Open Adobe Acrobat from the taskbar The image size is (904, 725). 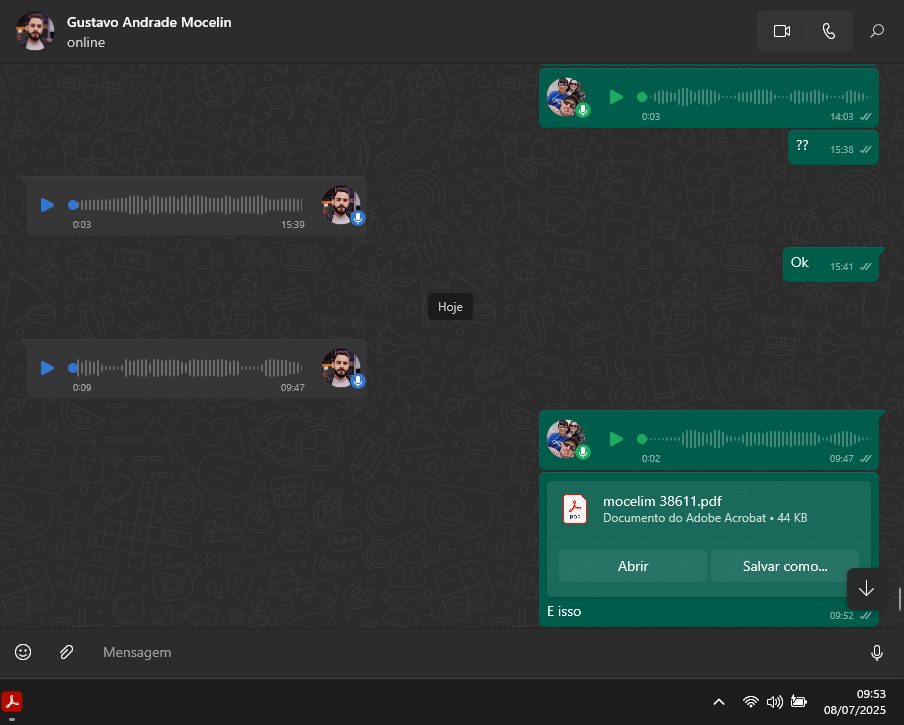pyautogui.click(x=13, y=701)
